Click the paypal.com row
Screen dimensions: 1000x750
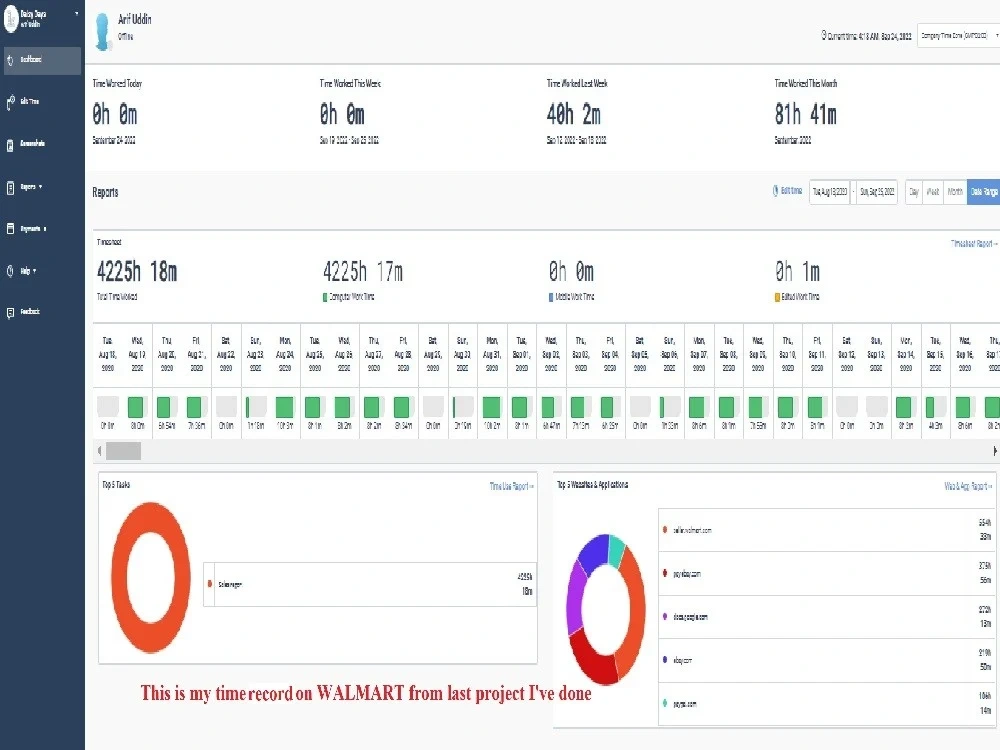[x=827, y=703]
